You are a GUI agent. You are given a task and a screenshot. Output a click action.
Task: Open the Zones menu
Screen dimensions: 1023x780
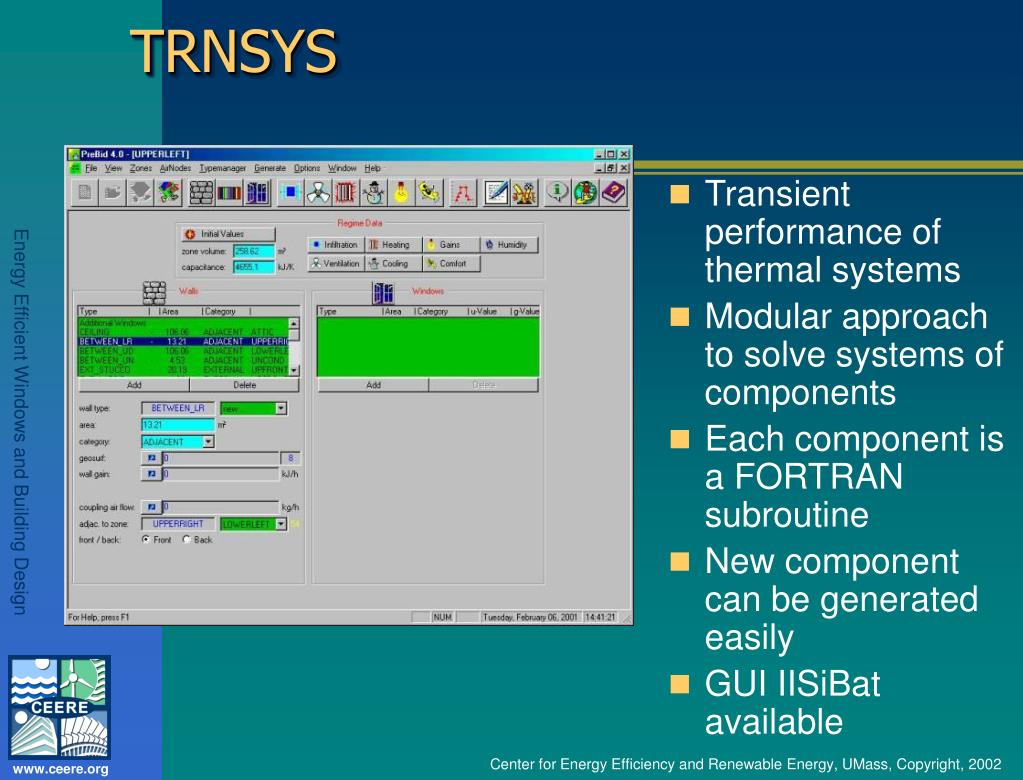pyautogui.click(x=140, y=168)
